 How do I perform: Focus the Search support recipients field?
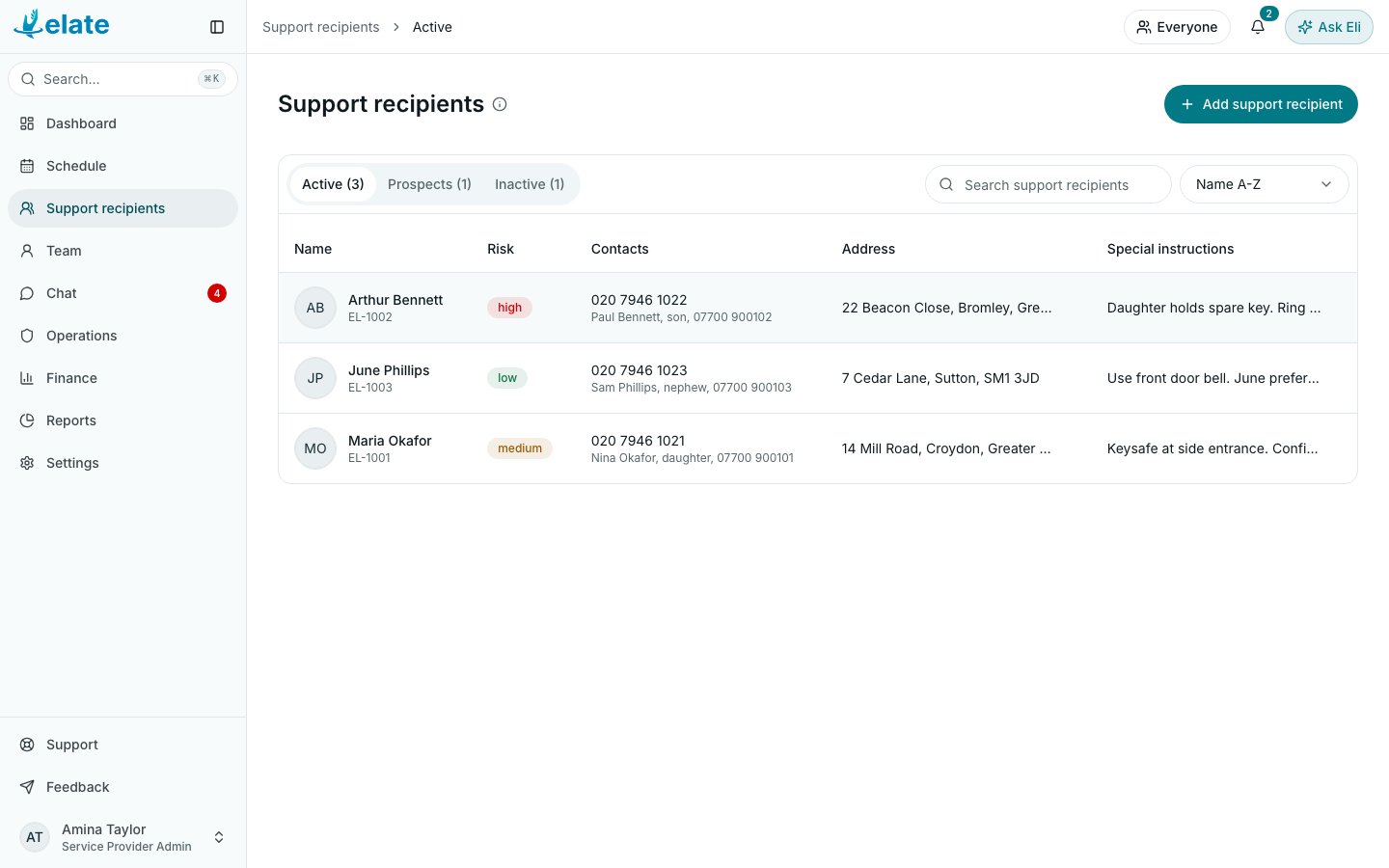pyautogui.click(x=1049, y=184)
